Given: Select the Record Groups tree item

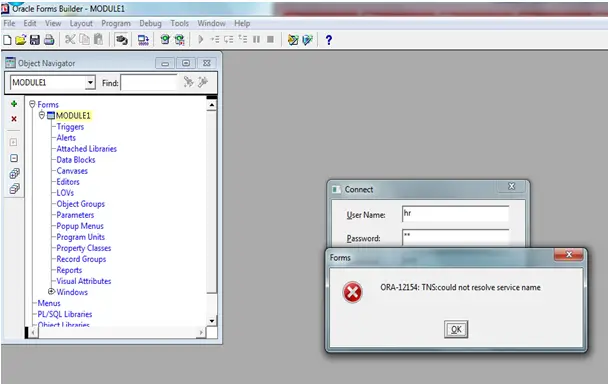Looking at the screenshot, I should coord(81,259).
